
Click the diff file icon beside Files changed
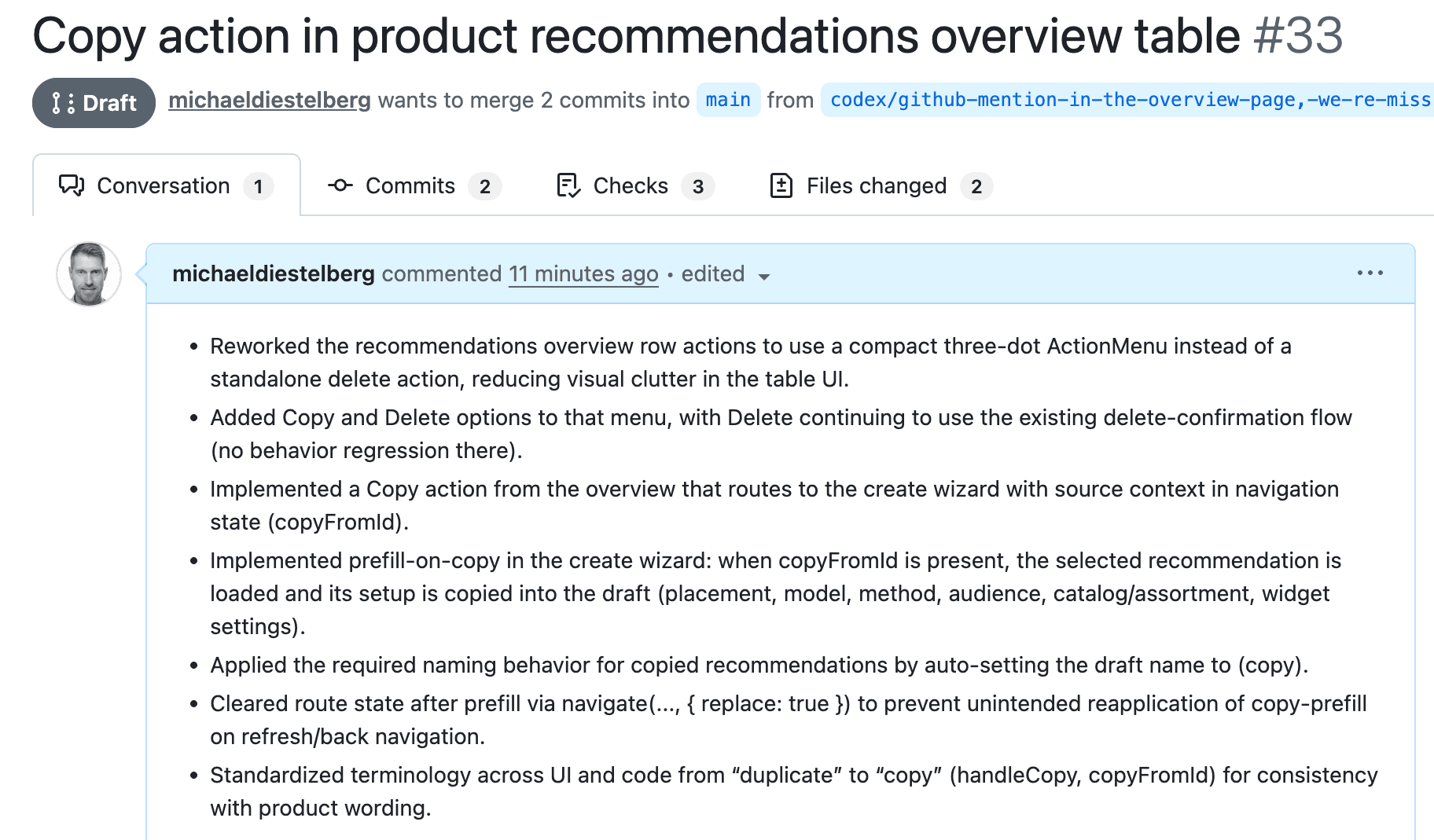tap(782, 185)
